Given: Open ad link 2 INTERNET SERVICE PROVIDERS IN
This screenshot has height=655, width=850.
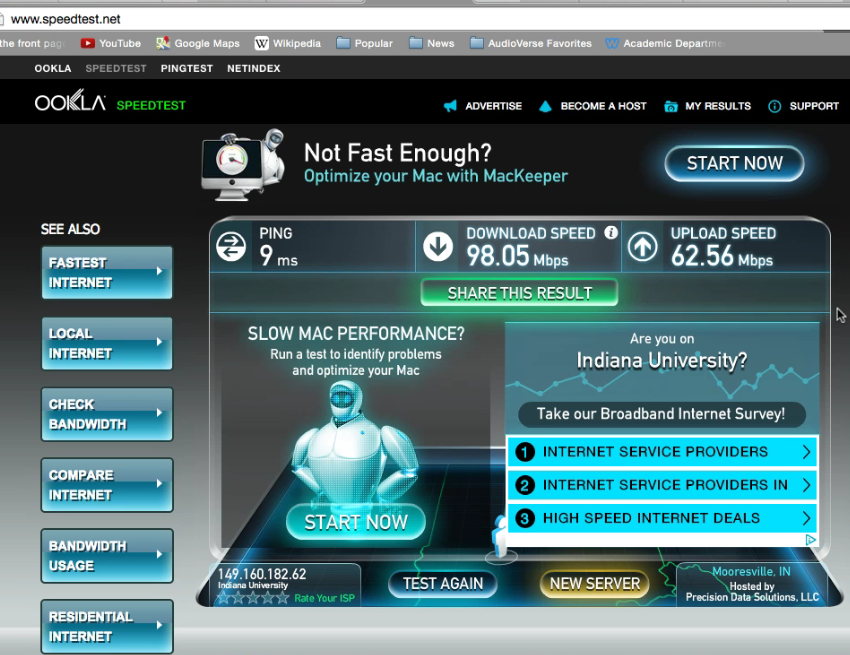Looking at the screenshot, I should pyautogui.click(x=662, y=485).
